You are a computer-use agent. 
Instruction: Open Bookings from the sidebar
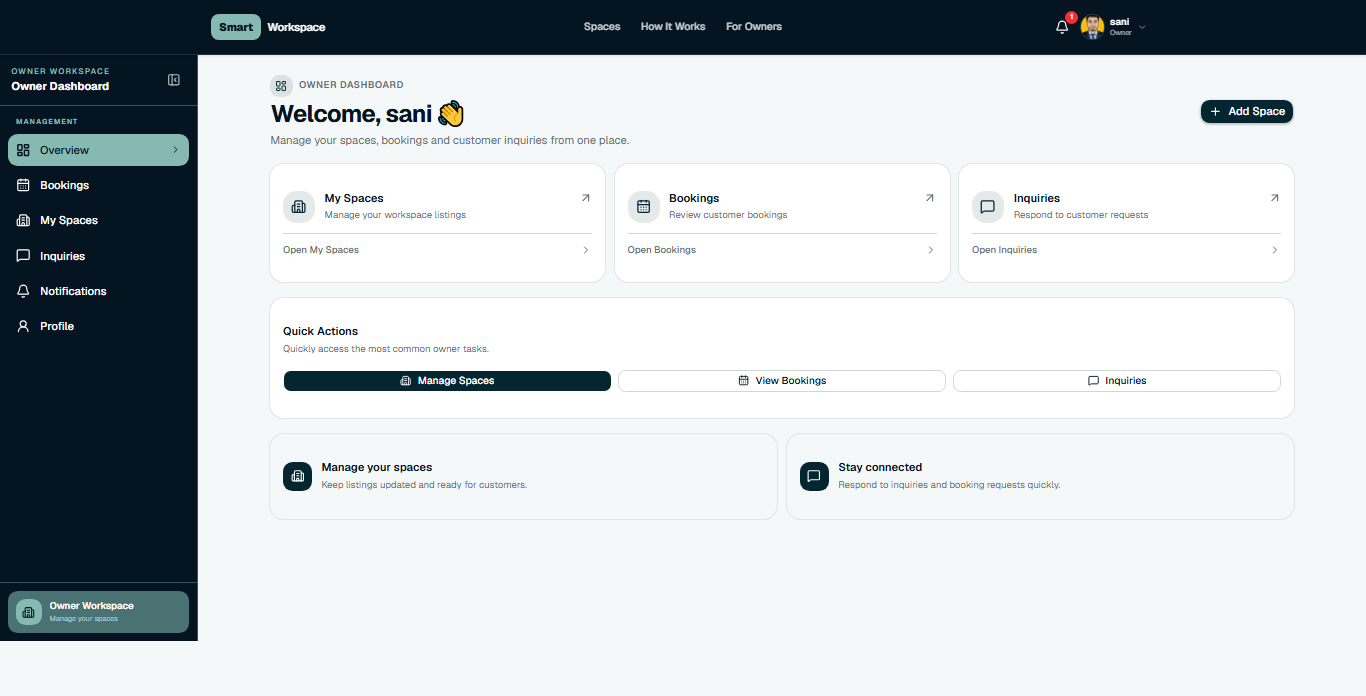pyautogui.click(x=98, y=185)
